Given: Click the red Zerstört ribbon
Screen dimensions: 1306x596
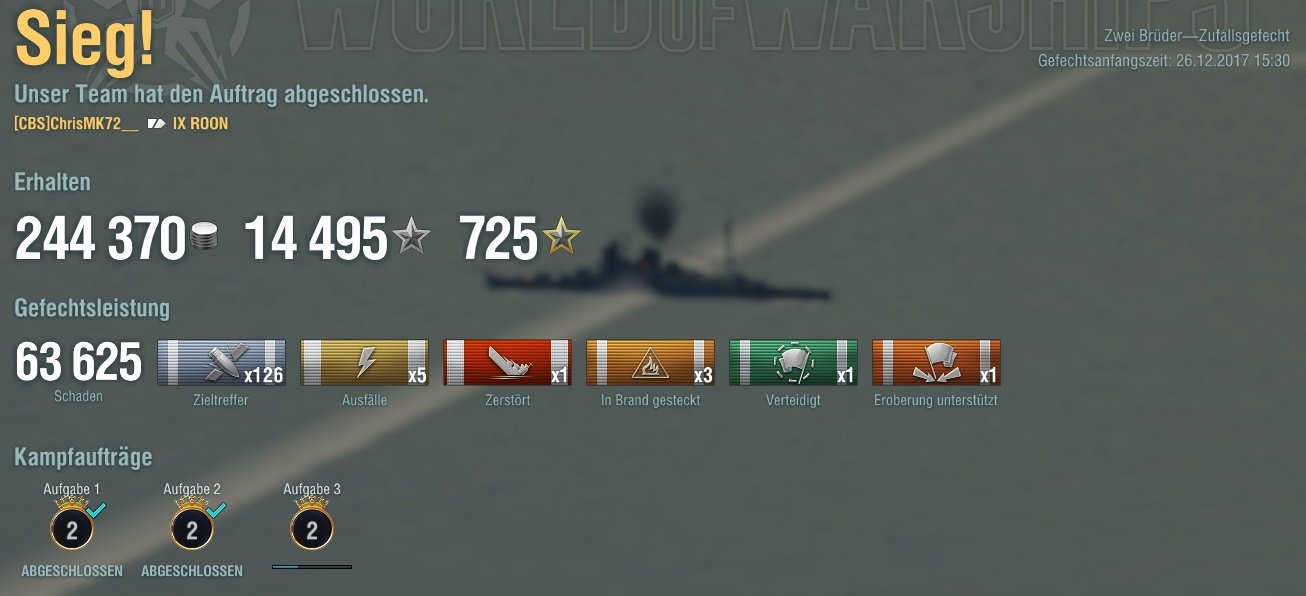Looking at the screenshot, I should (x=507, y=363).
